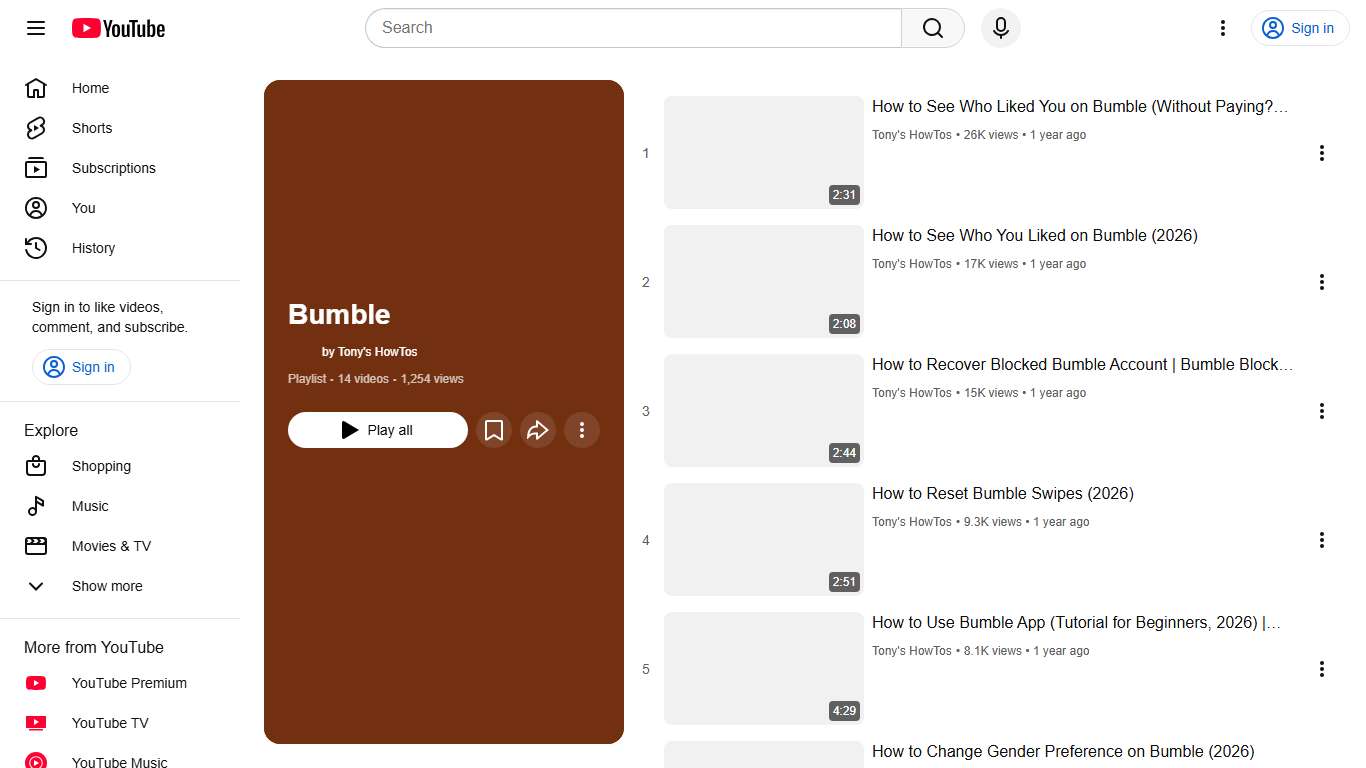
Task: Open the Music explore section
Action: 89,506
